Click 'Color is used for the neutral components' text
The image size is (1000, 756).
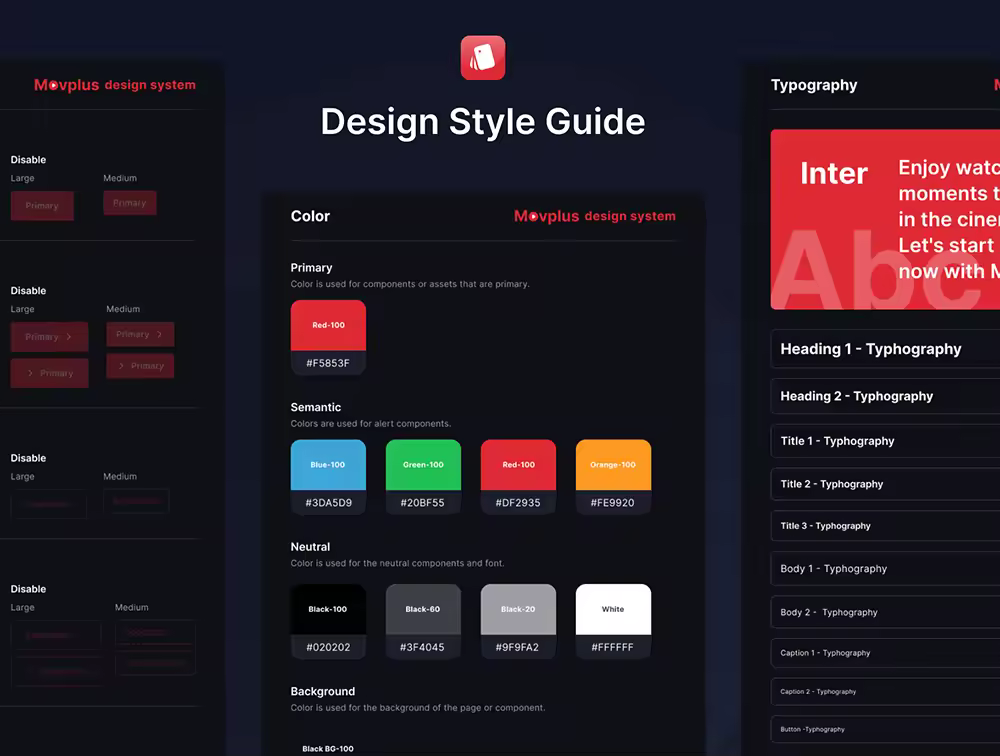(397, 563)
